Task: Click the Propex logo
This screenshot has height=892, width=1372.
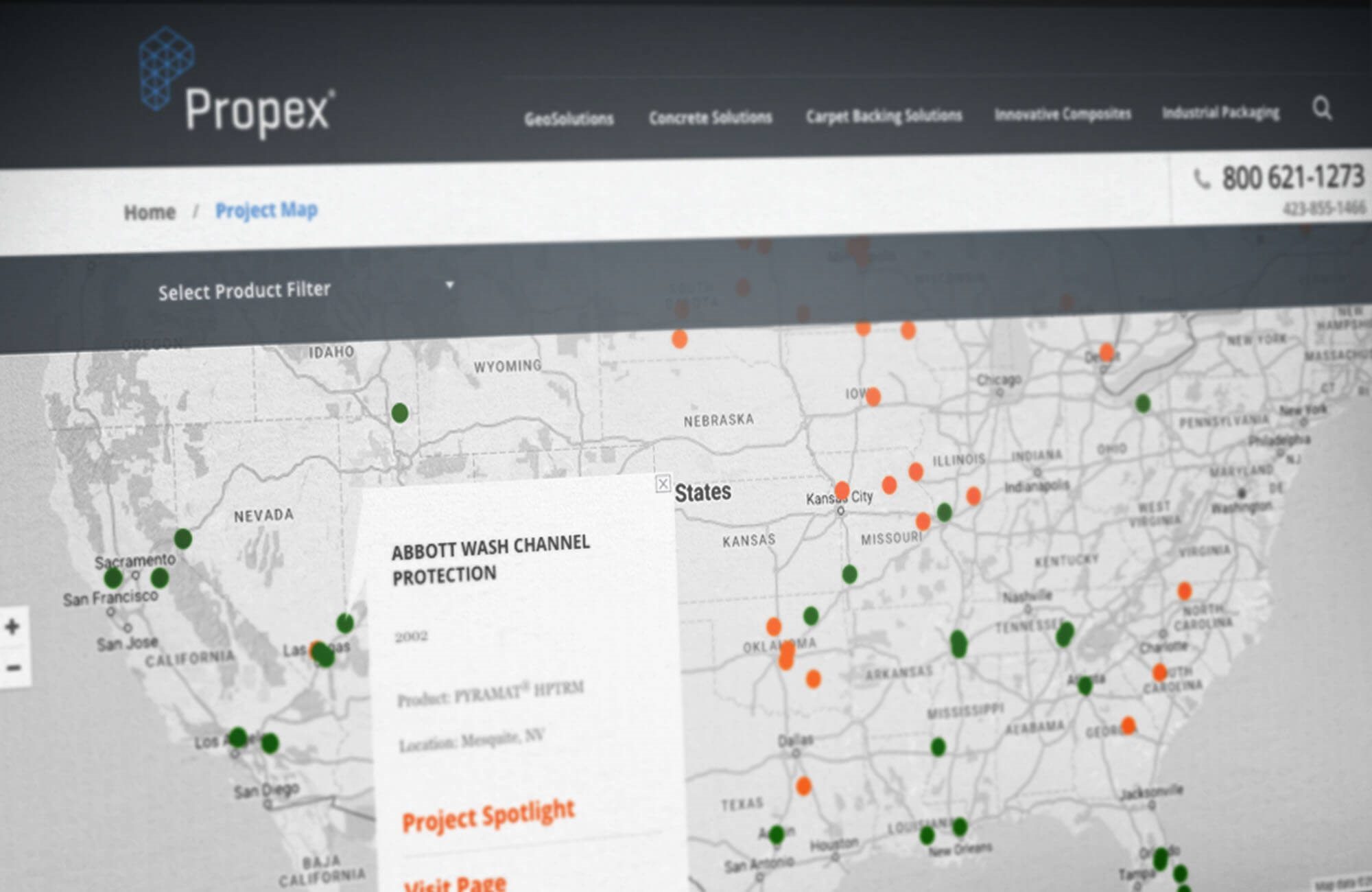Action: 237,82
